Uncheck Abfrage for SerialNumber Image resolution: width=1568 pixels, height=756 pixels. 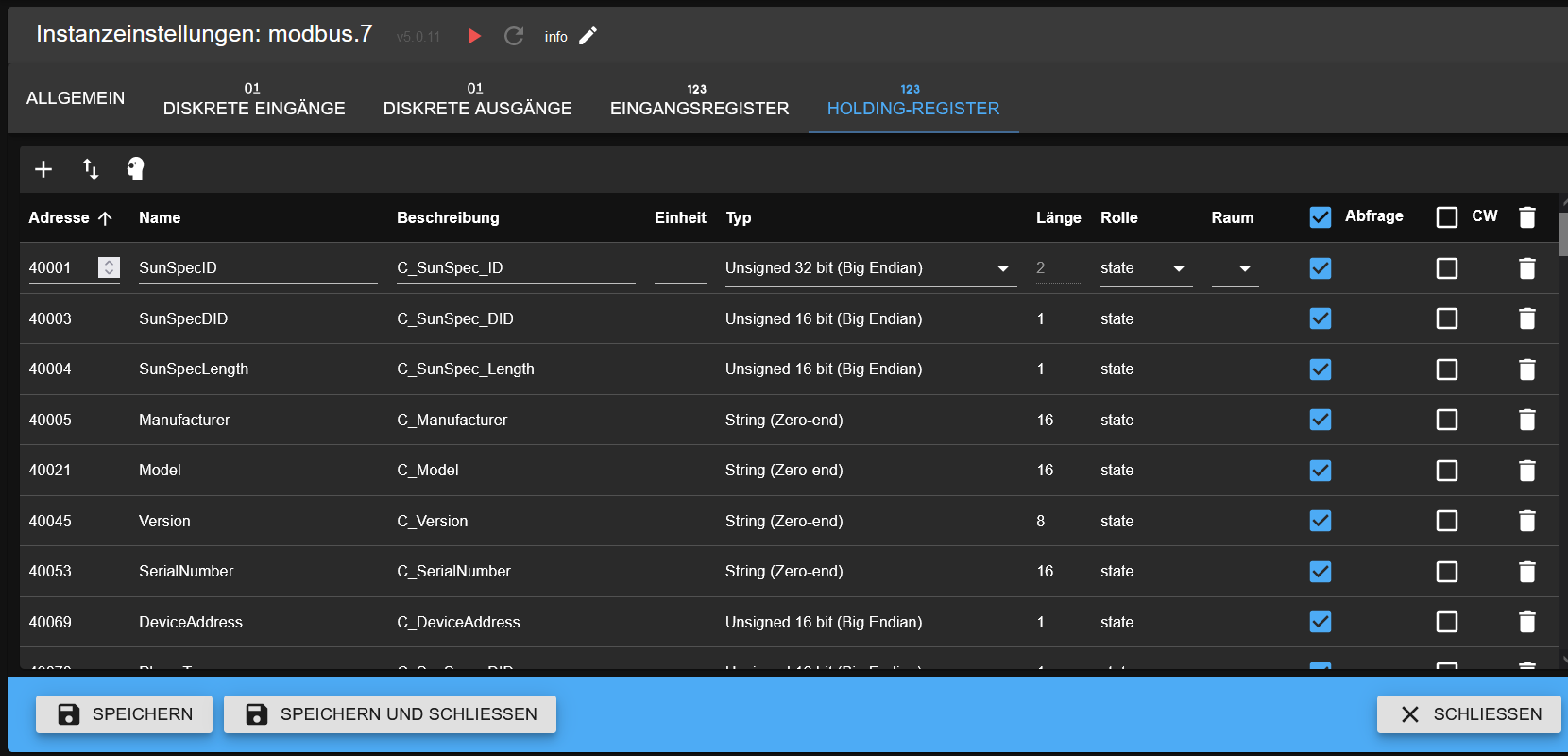click(1321, 572)
